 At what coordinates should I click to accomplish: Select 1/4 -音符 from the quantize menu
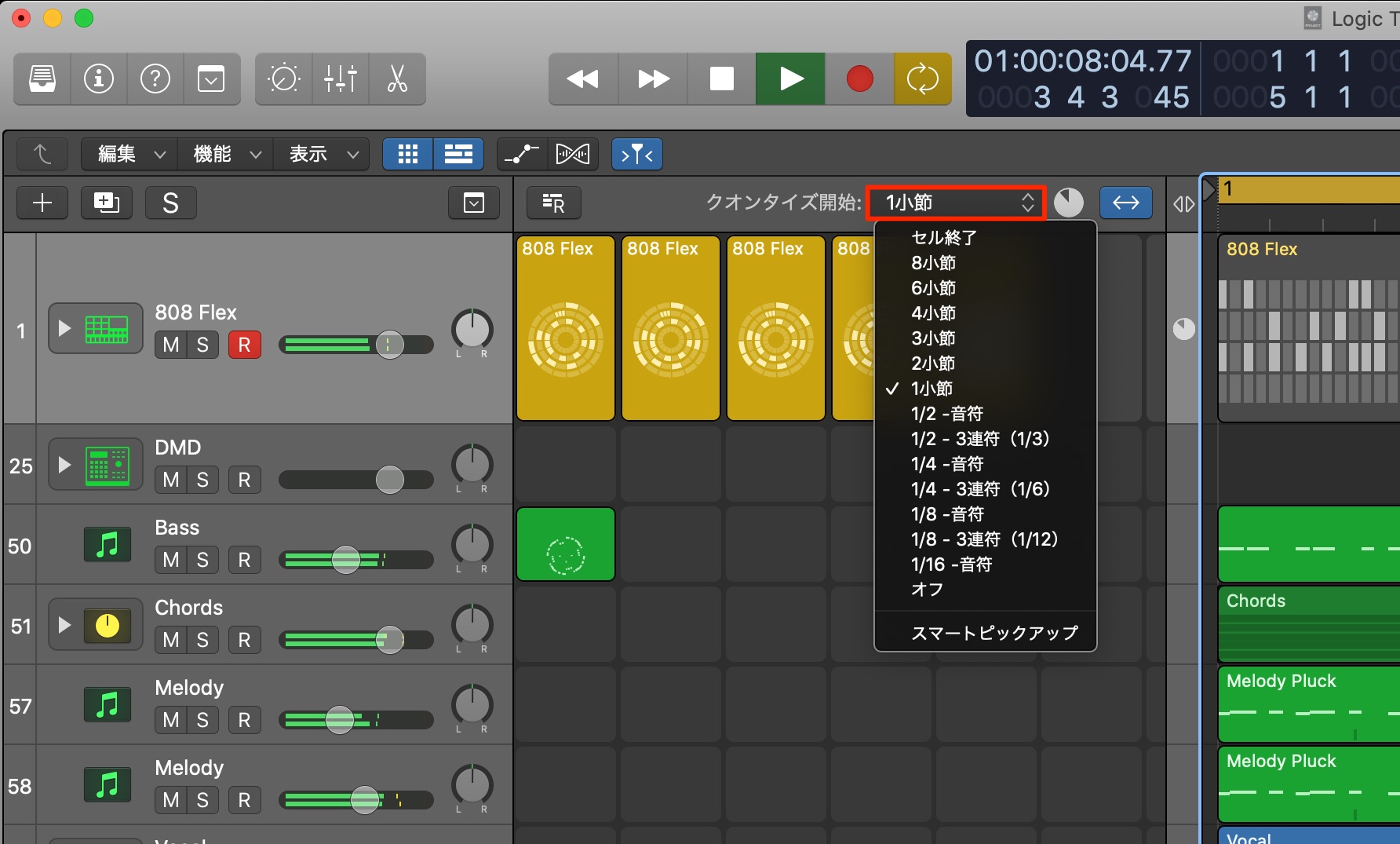tap(985, 463)
